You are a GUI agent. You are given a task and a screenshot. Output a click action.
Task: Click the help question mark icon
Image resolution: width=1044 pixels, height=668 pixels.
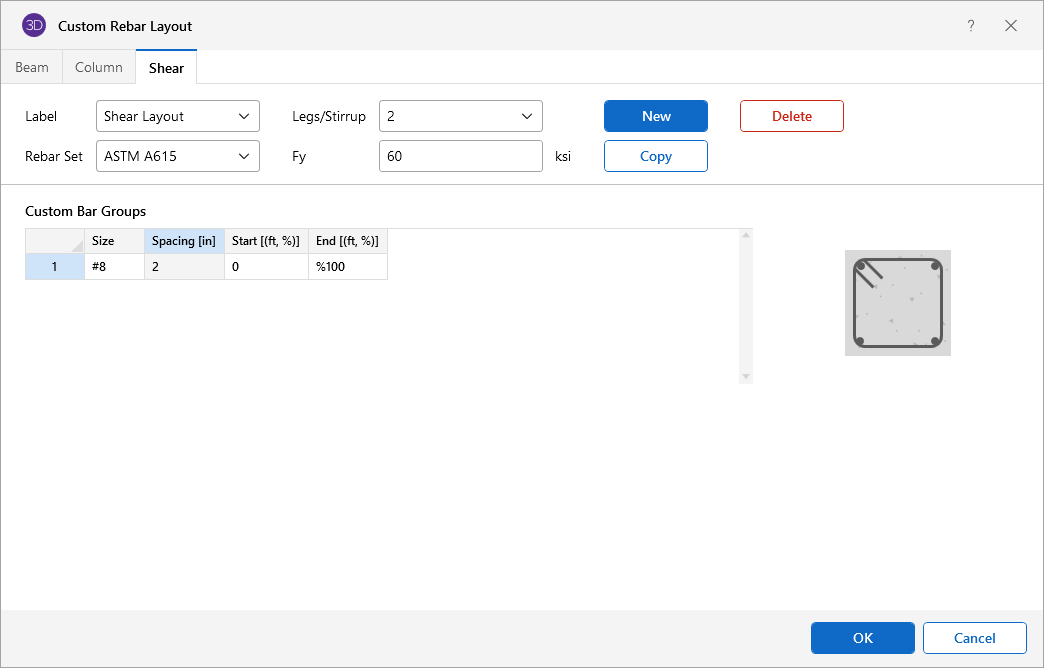(970, 26)
